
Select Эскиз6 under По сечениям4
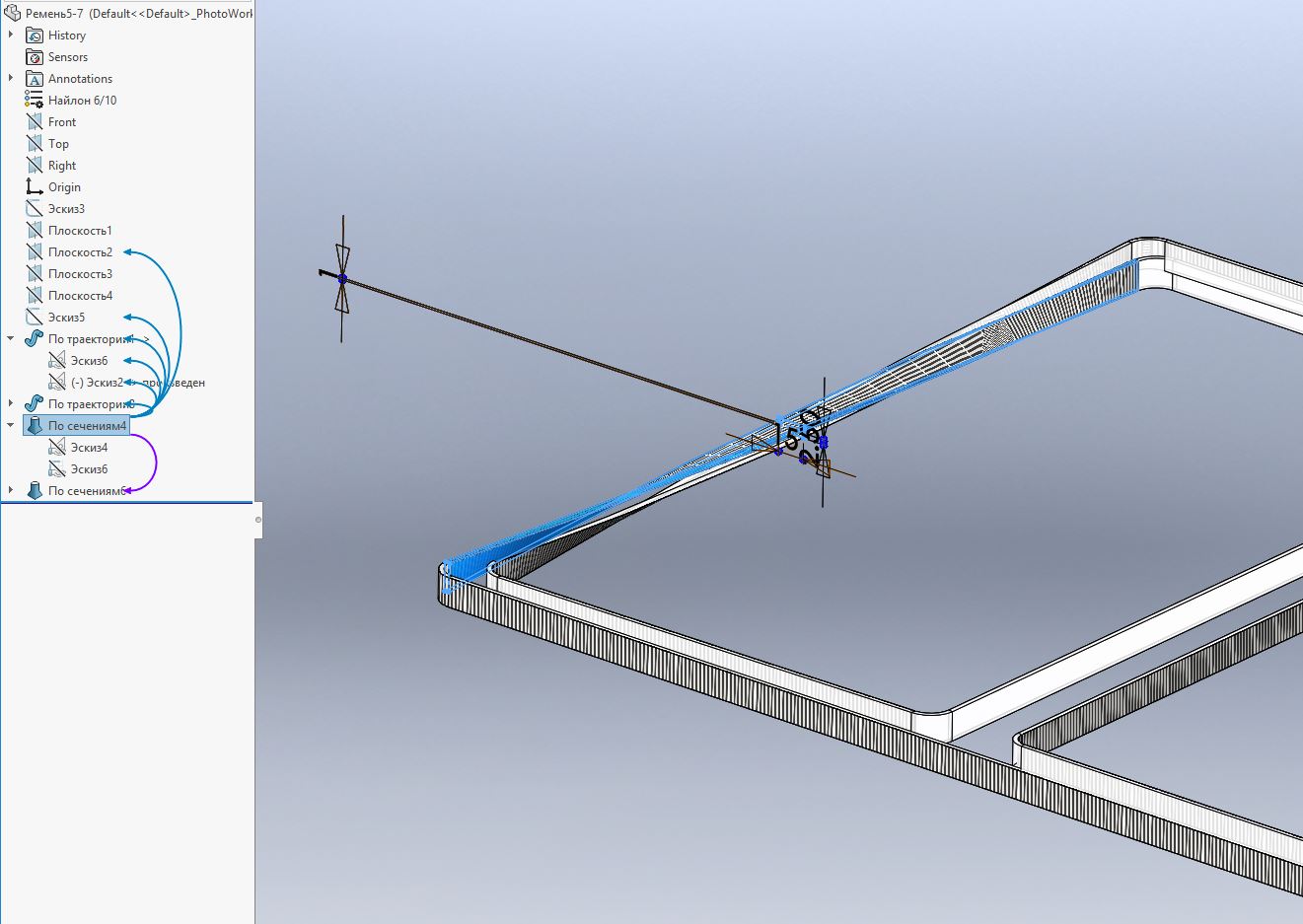[x=89, y=469]
